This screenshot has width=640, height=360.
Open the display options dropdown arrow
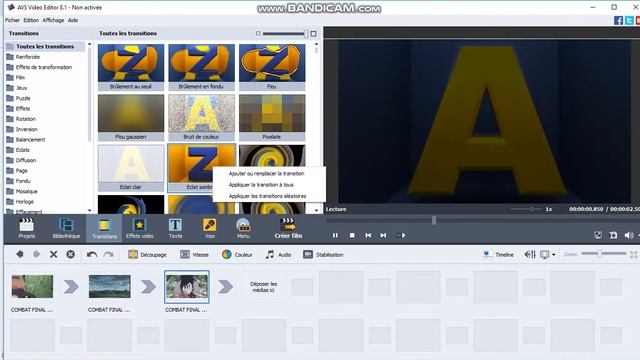[x=553, y=255]
